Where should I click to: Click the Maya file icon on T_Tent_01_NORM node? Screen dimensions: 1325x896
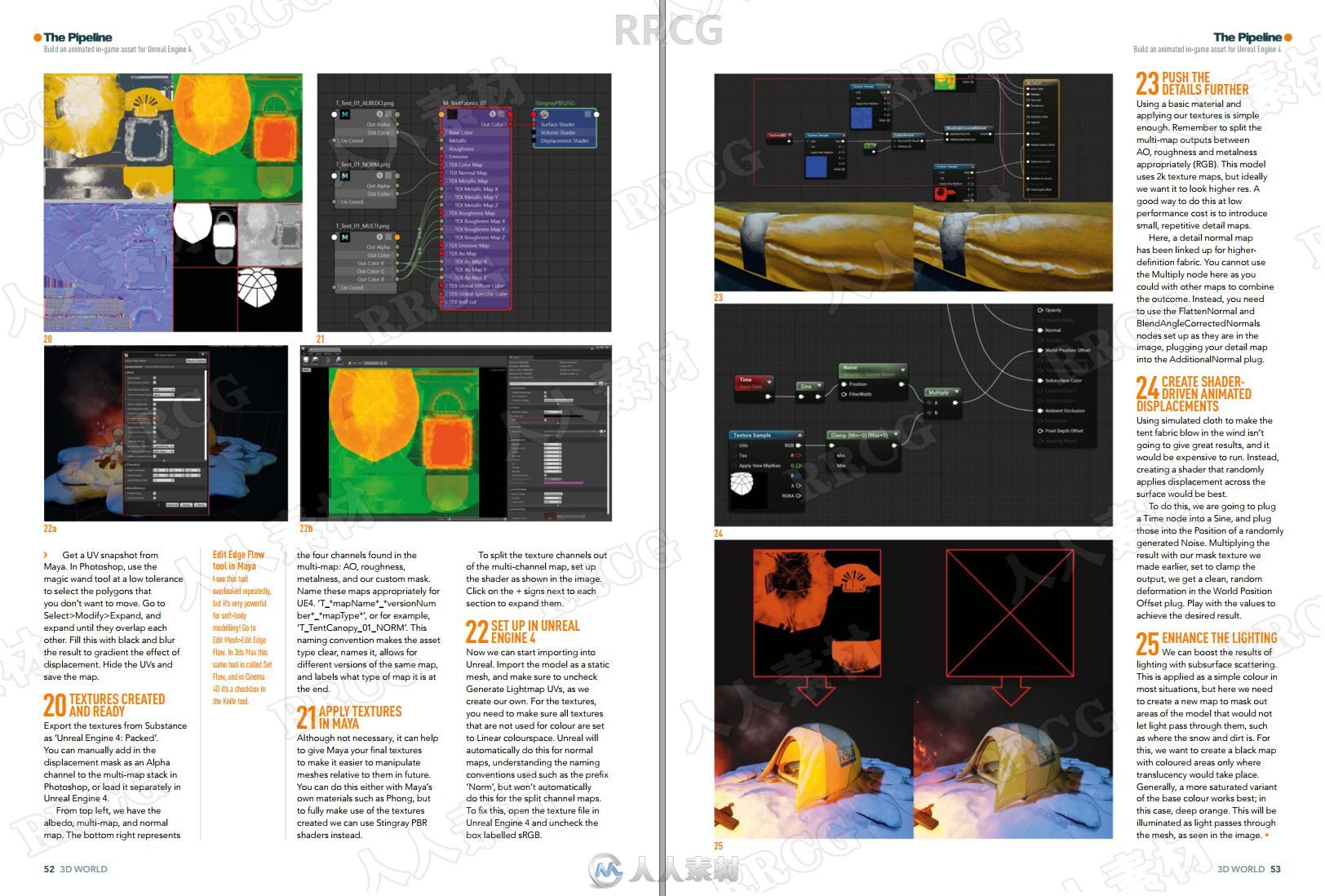click(345, 175)
